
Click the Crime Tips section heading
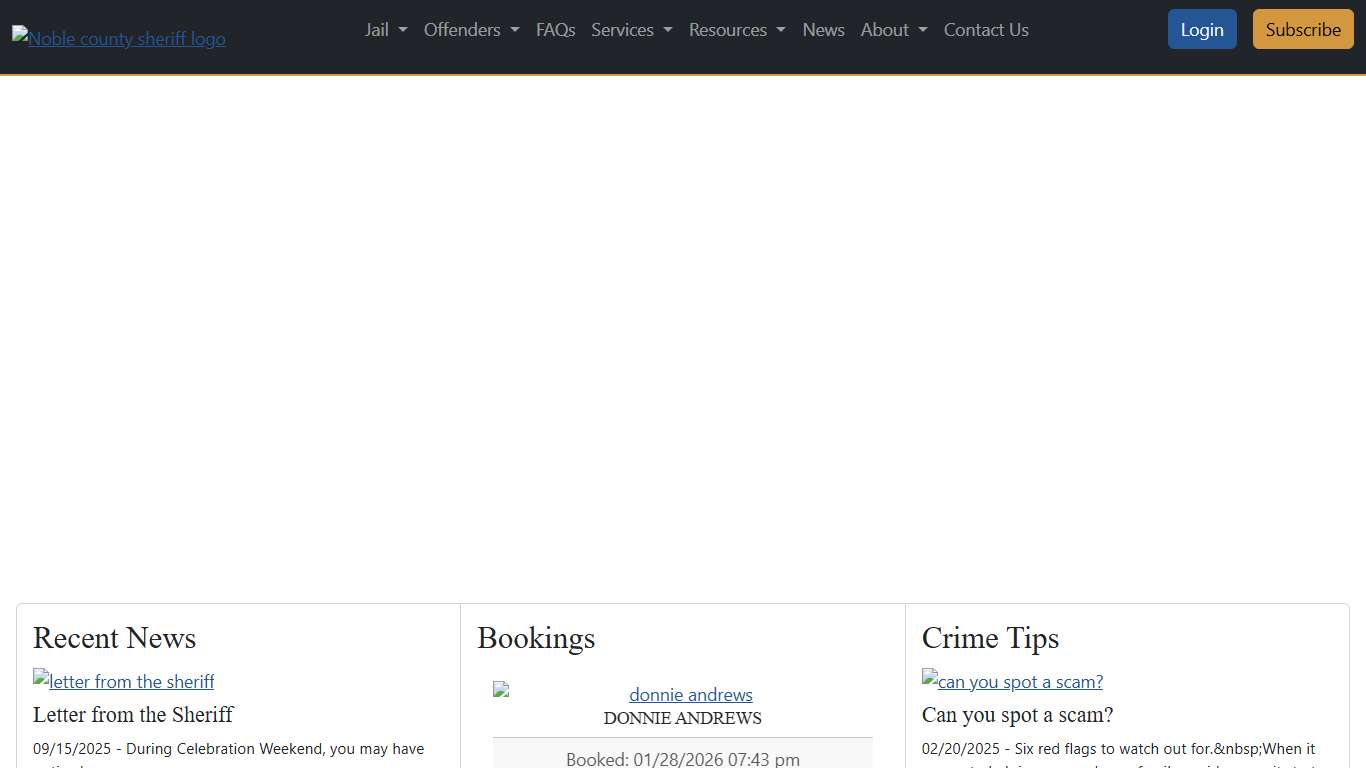(990, 638)
